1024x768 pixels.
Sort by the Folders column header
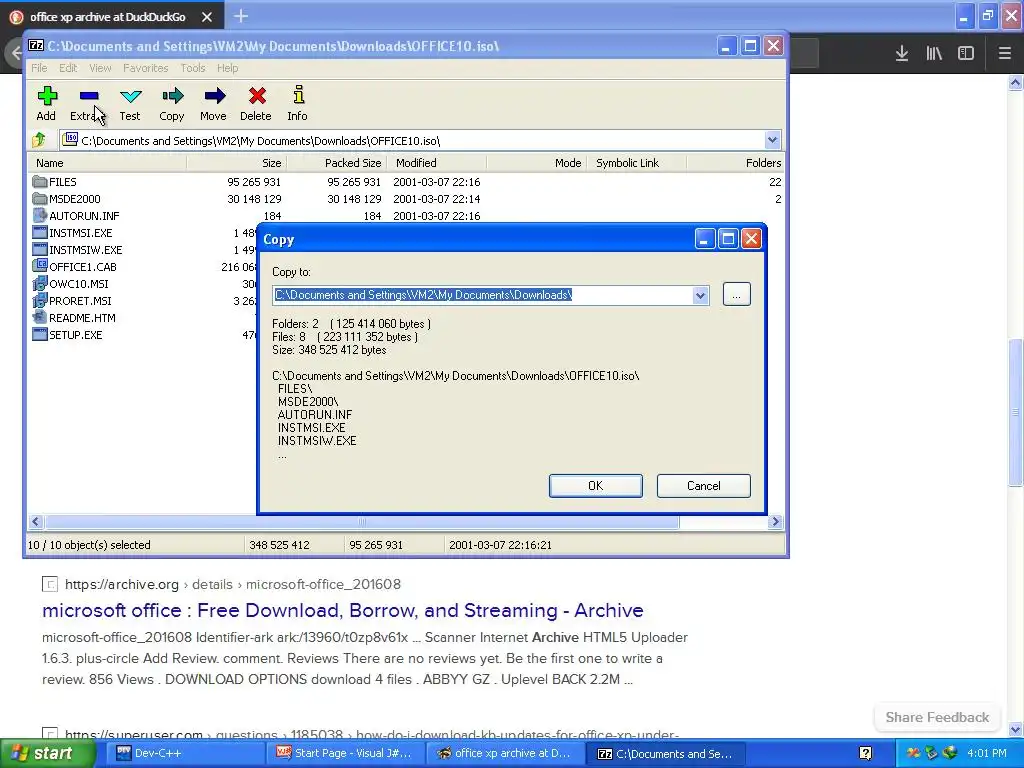tap(735, 163)
